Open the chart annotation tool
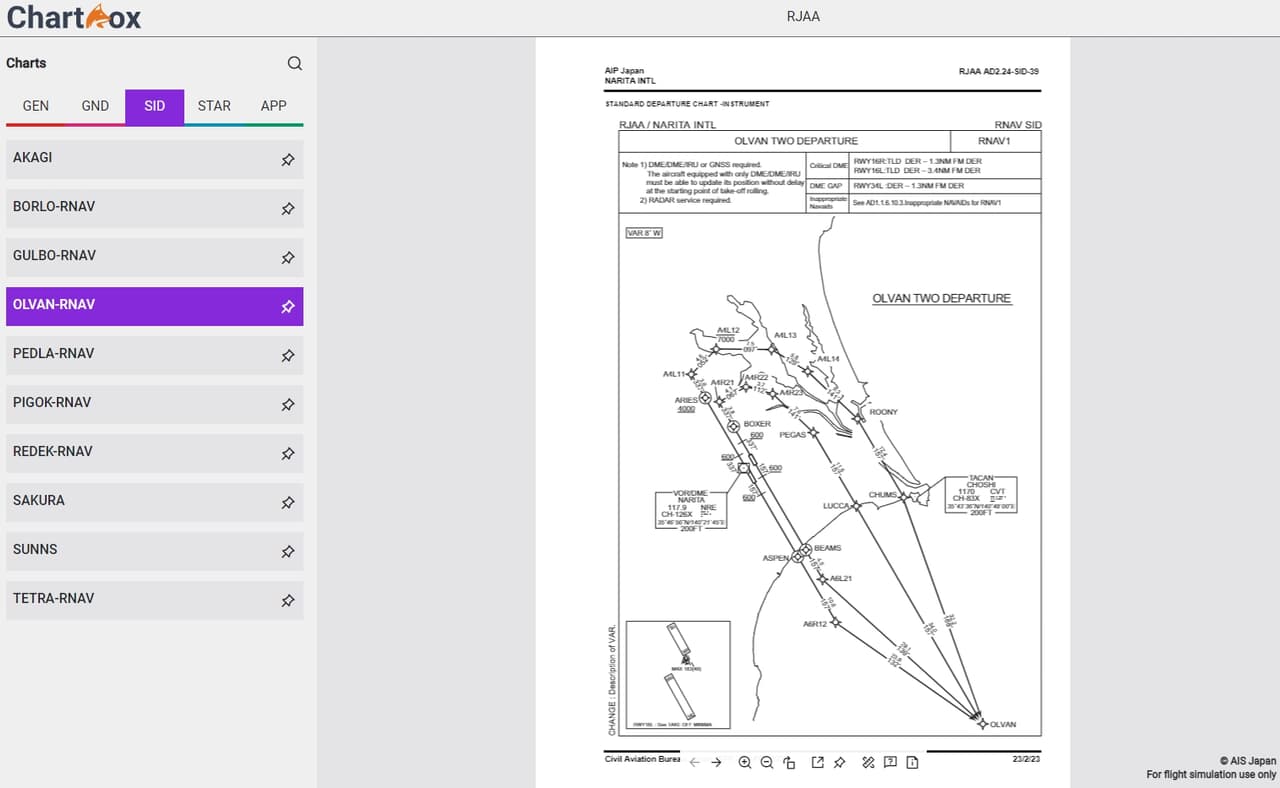The height and width of the screenshot is (788, 1280). 867,762
